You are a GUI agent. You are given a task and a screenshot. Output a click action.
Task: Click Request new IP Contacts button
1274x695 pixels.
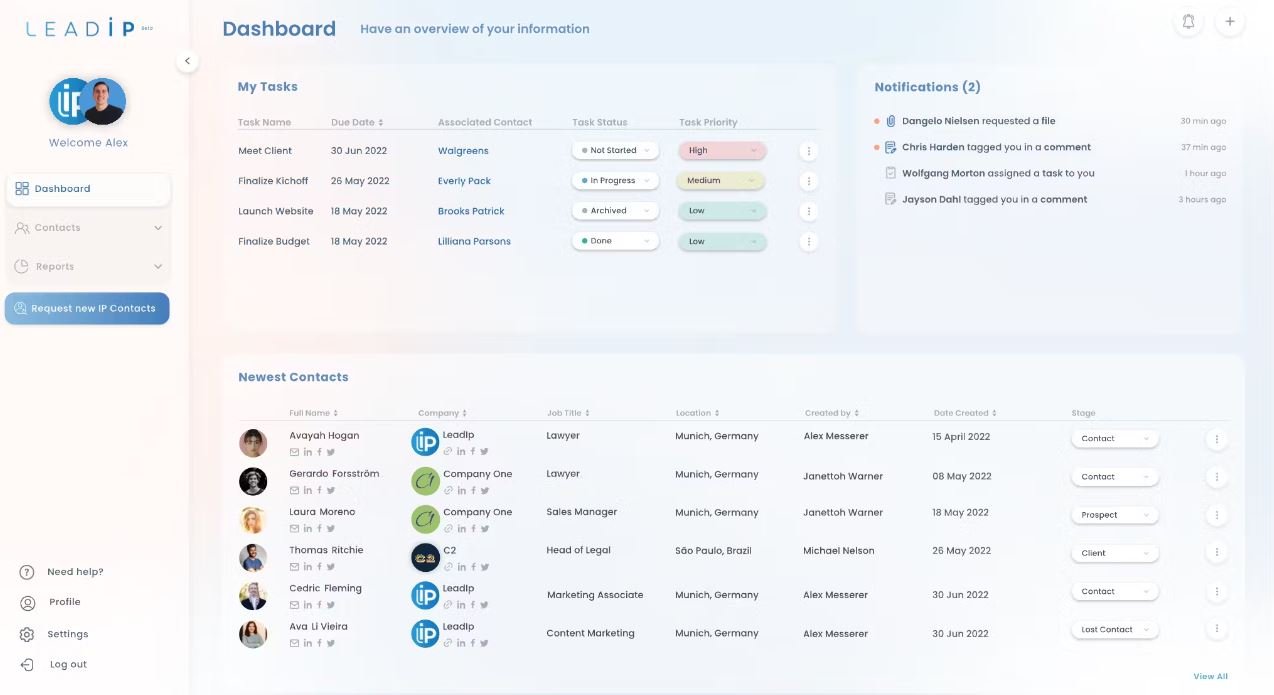click(x=87, y=309)
